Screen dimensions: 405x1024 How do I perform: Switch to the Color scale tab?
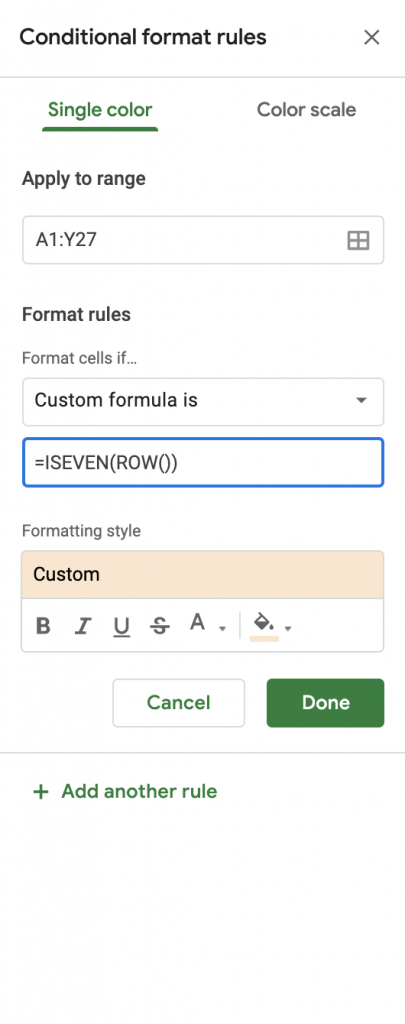pyautogui.click(x=306, y=109)
